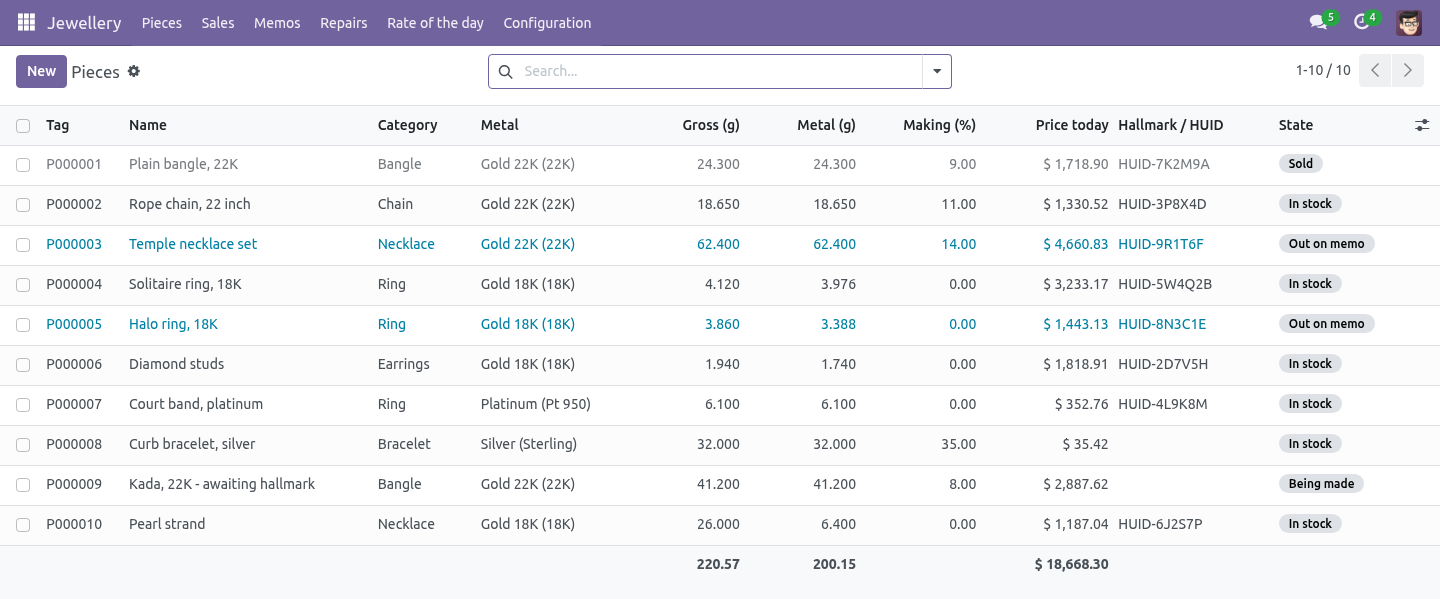Open the apps grid home menu
This screenshot has width=1440, height=599.
coord(26,22)
